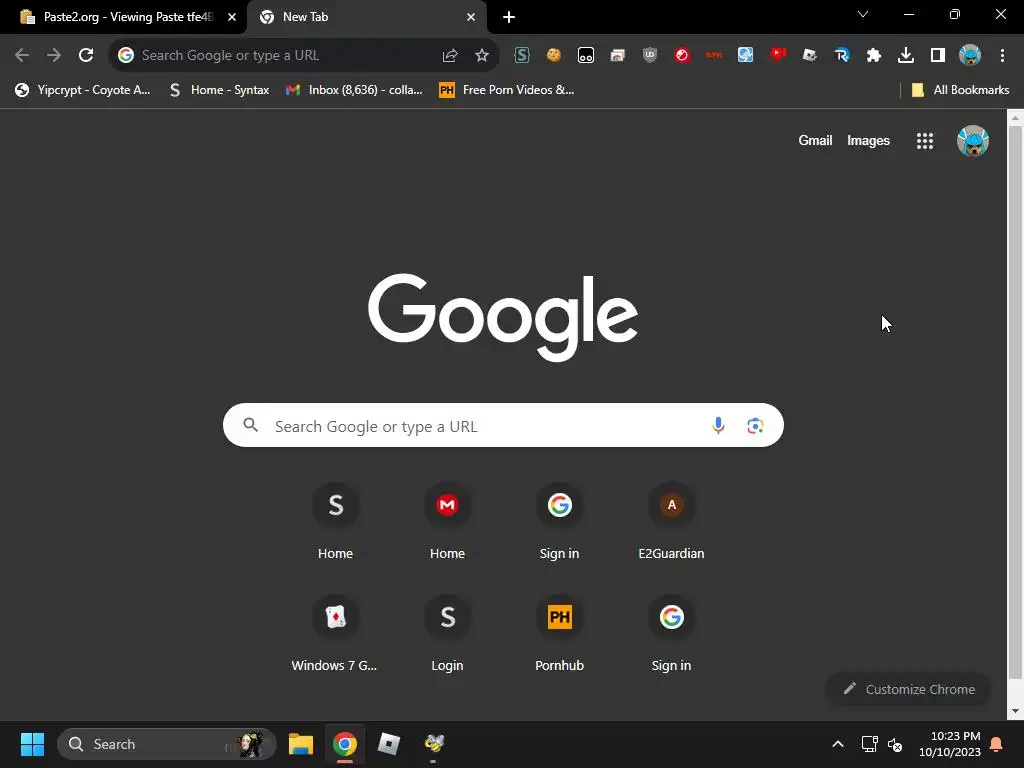The width and height of the screenshot is (1024, 768).
Task: Open the E2Guardian shortcut
Action: [x=671, y=522]
